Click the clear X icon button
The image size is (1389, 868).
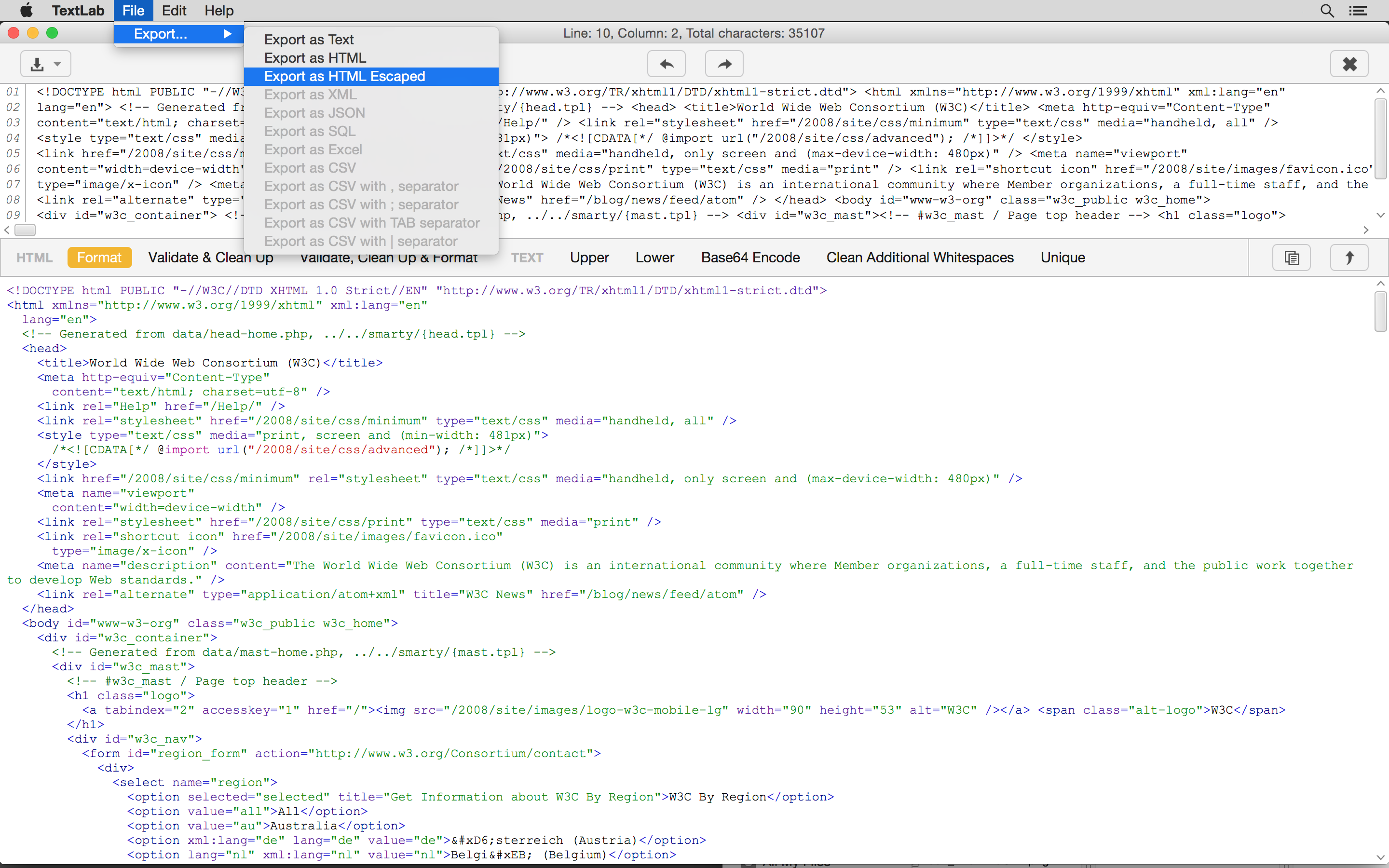click(1349, 64)
